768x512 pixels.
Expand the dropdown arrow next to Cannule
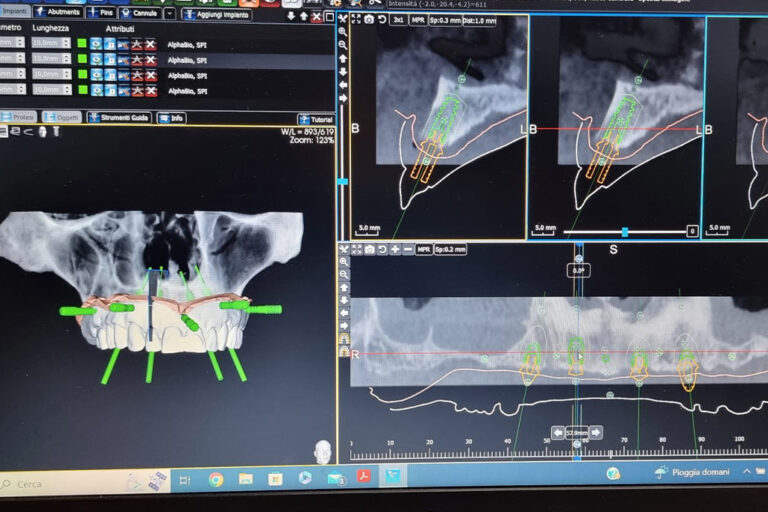click(170, 14)
